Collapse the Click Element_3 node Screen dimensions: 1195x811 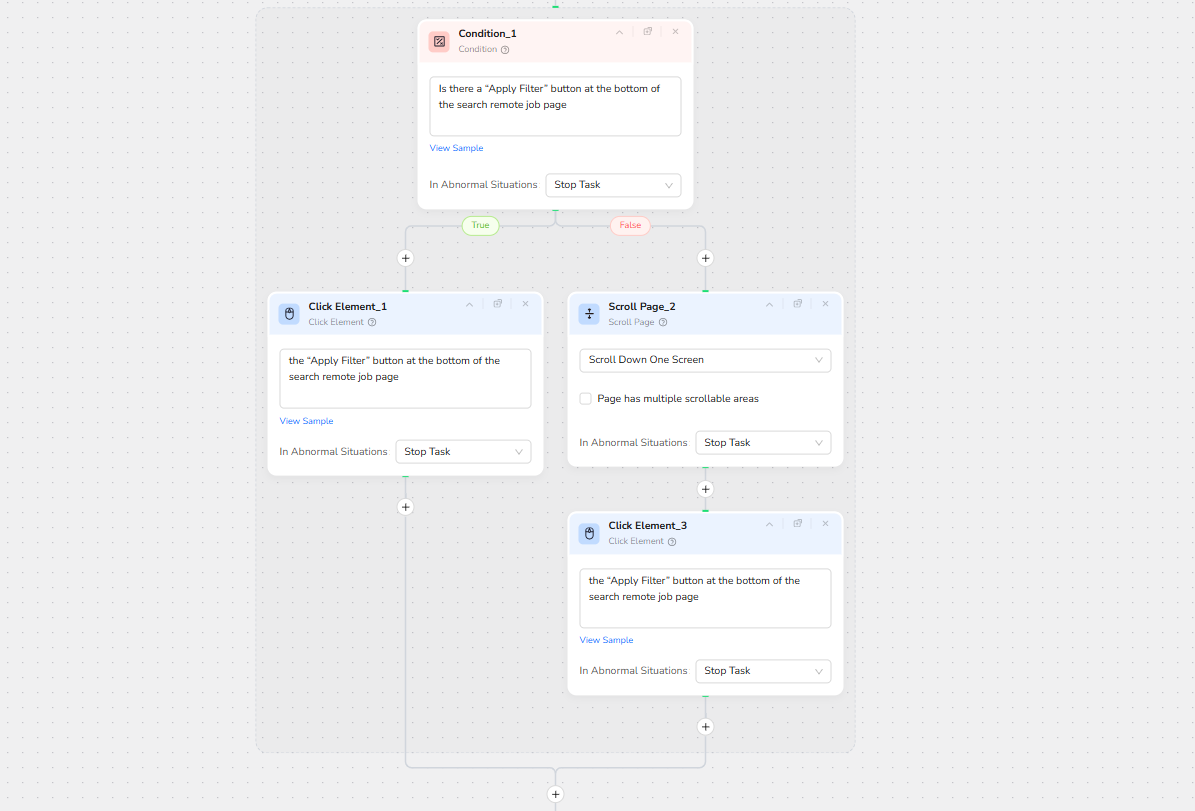tap(769, 523)
